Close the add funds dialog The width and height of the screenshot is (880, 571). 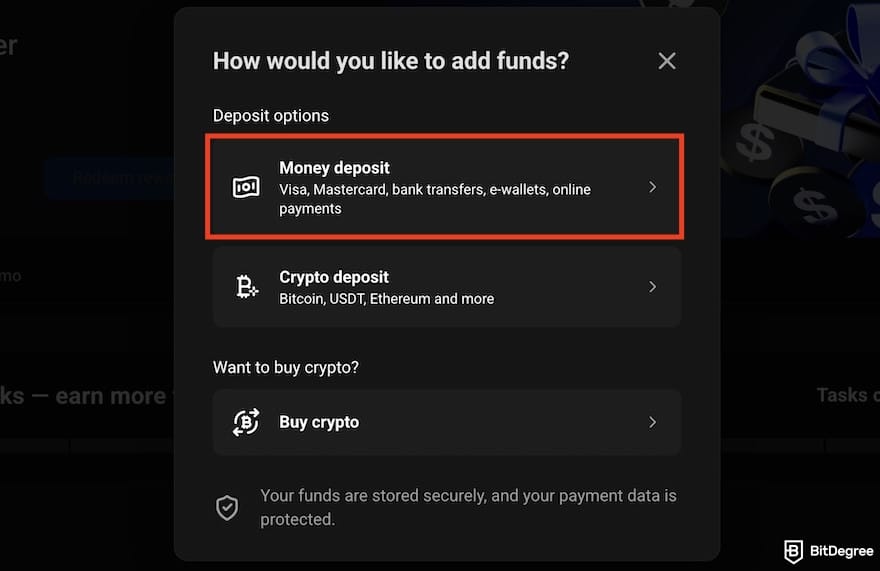tap(667, 61)
